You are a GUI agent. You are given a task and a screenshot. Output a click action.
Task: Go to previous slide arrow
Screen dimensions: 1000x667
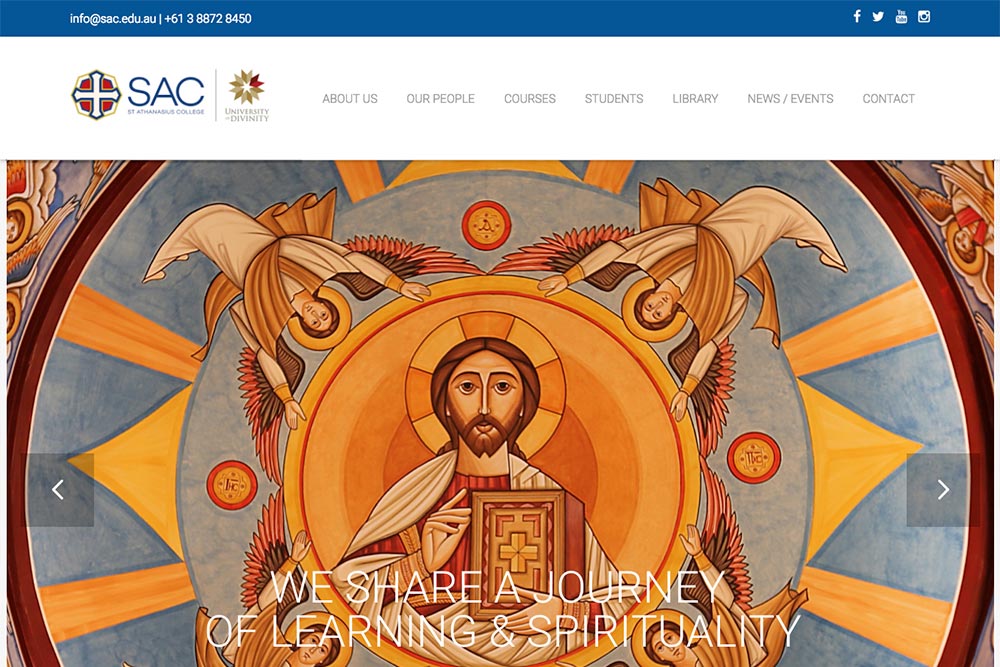pyautogui.click(x=58, y=490)
